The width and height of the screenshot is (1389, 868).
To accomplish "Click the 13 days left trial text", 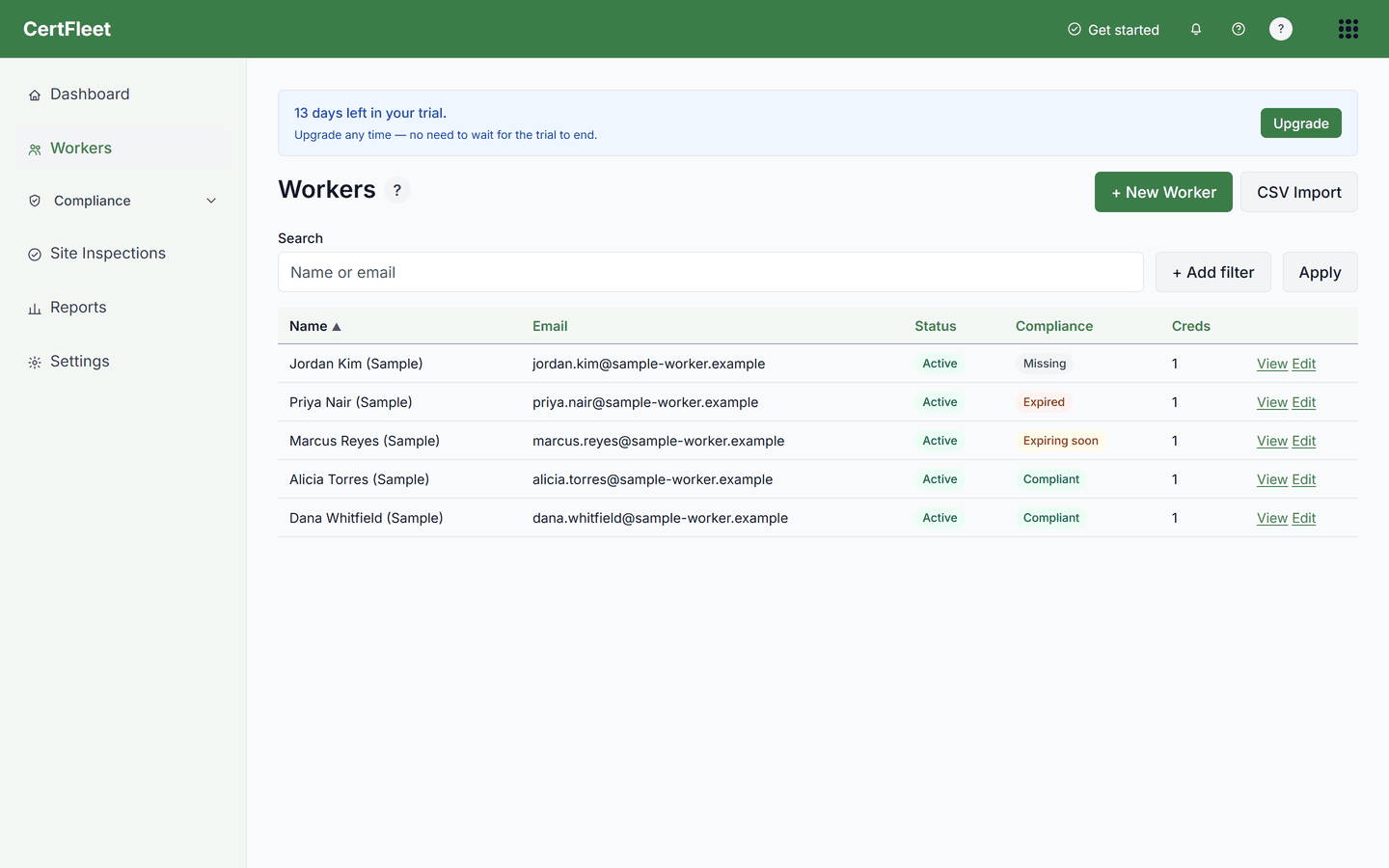I will [370, 113].
